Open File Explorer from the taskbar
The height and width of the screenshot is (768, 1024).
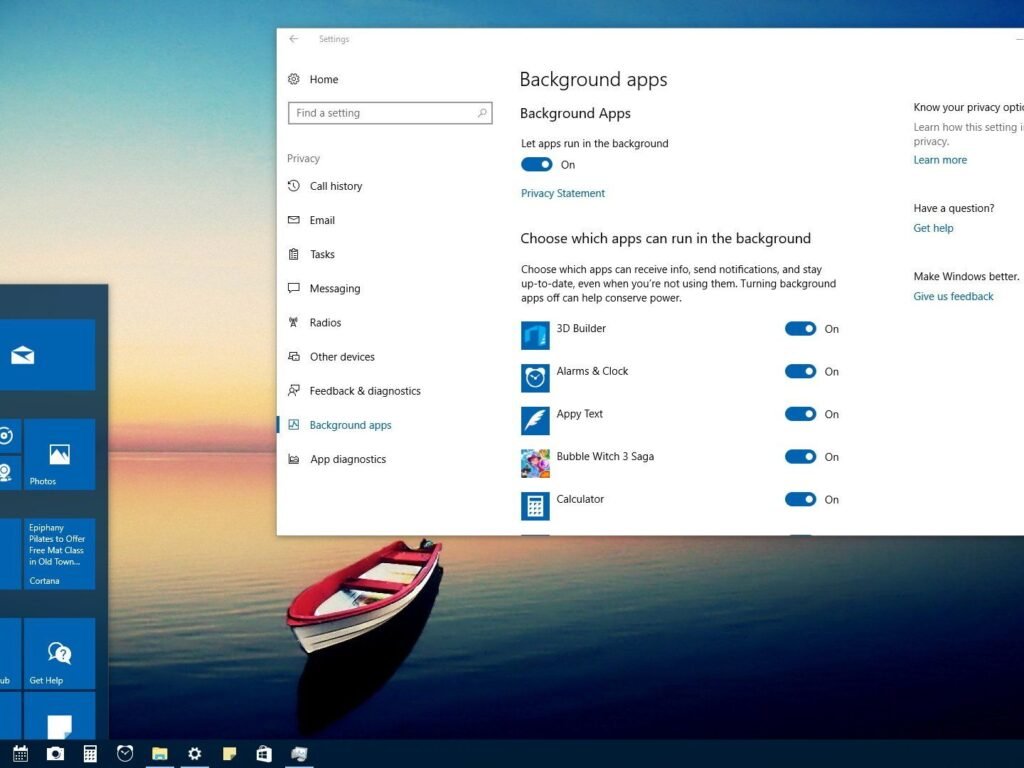coord(159,754)
